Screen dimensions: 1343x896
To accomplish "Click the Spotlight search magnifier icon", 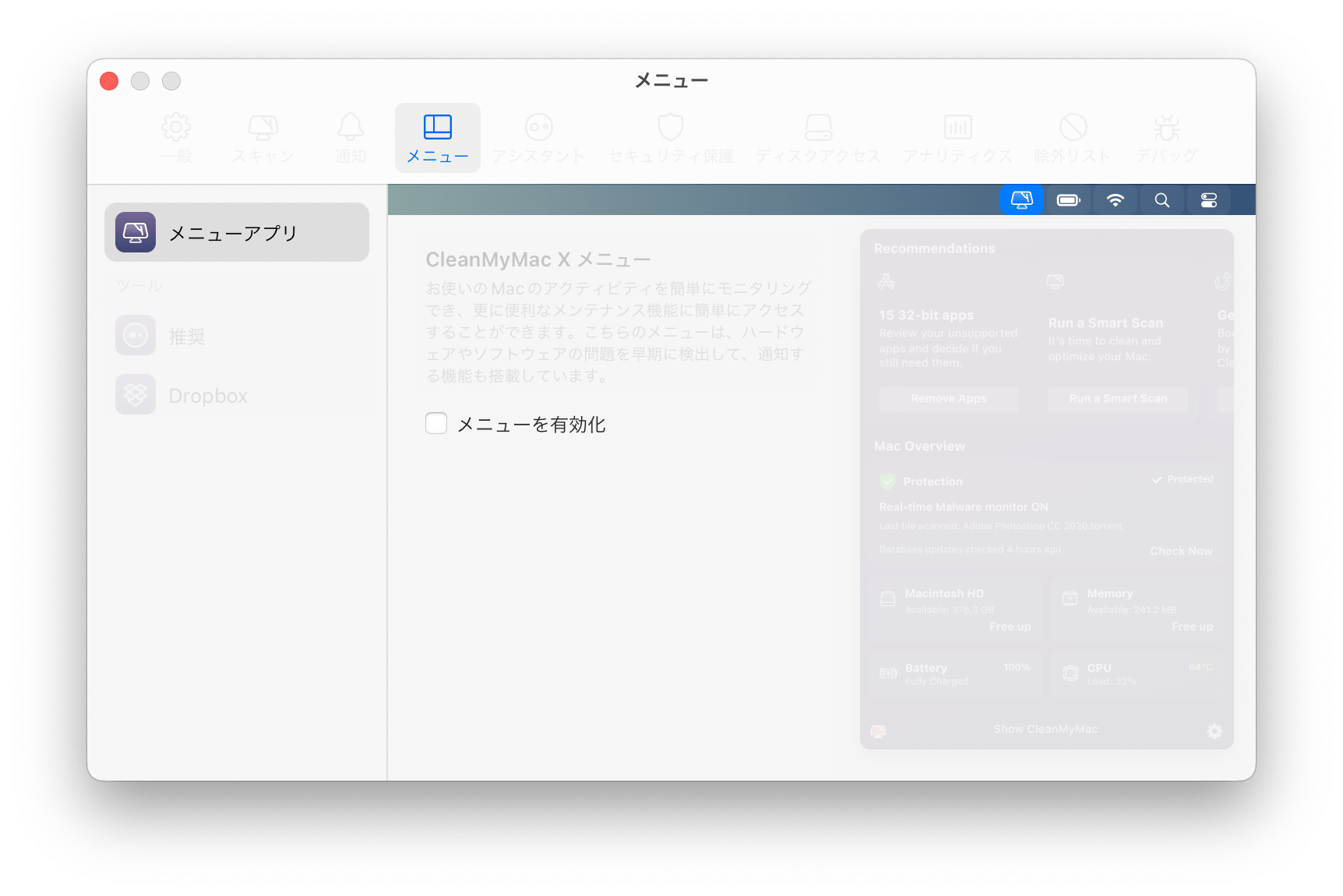I will click(1162, 200).
